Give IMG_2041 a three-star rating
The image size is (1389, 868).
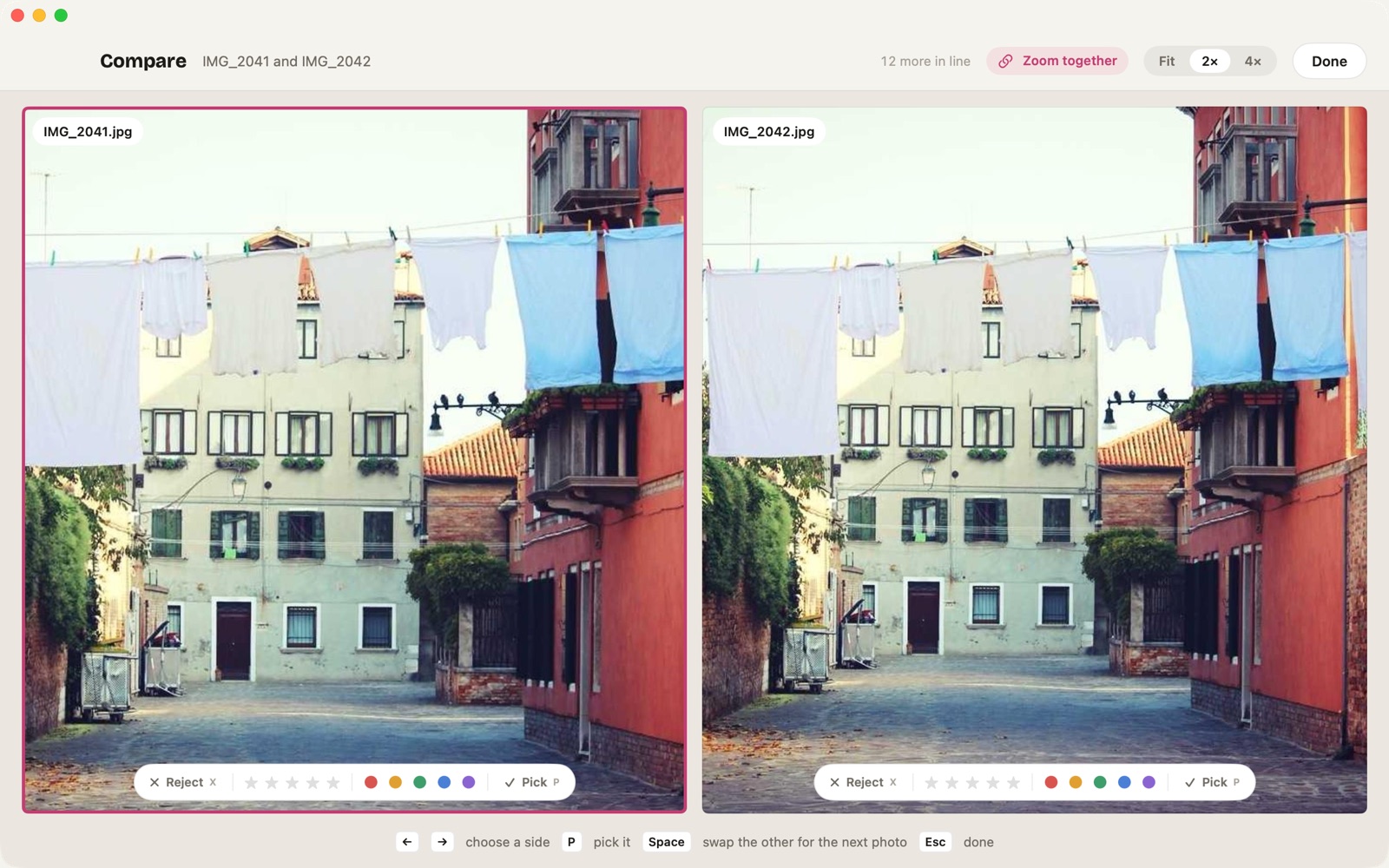tap(293, 783)
